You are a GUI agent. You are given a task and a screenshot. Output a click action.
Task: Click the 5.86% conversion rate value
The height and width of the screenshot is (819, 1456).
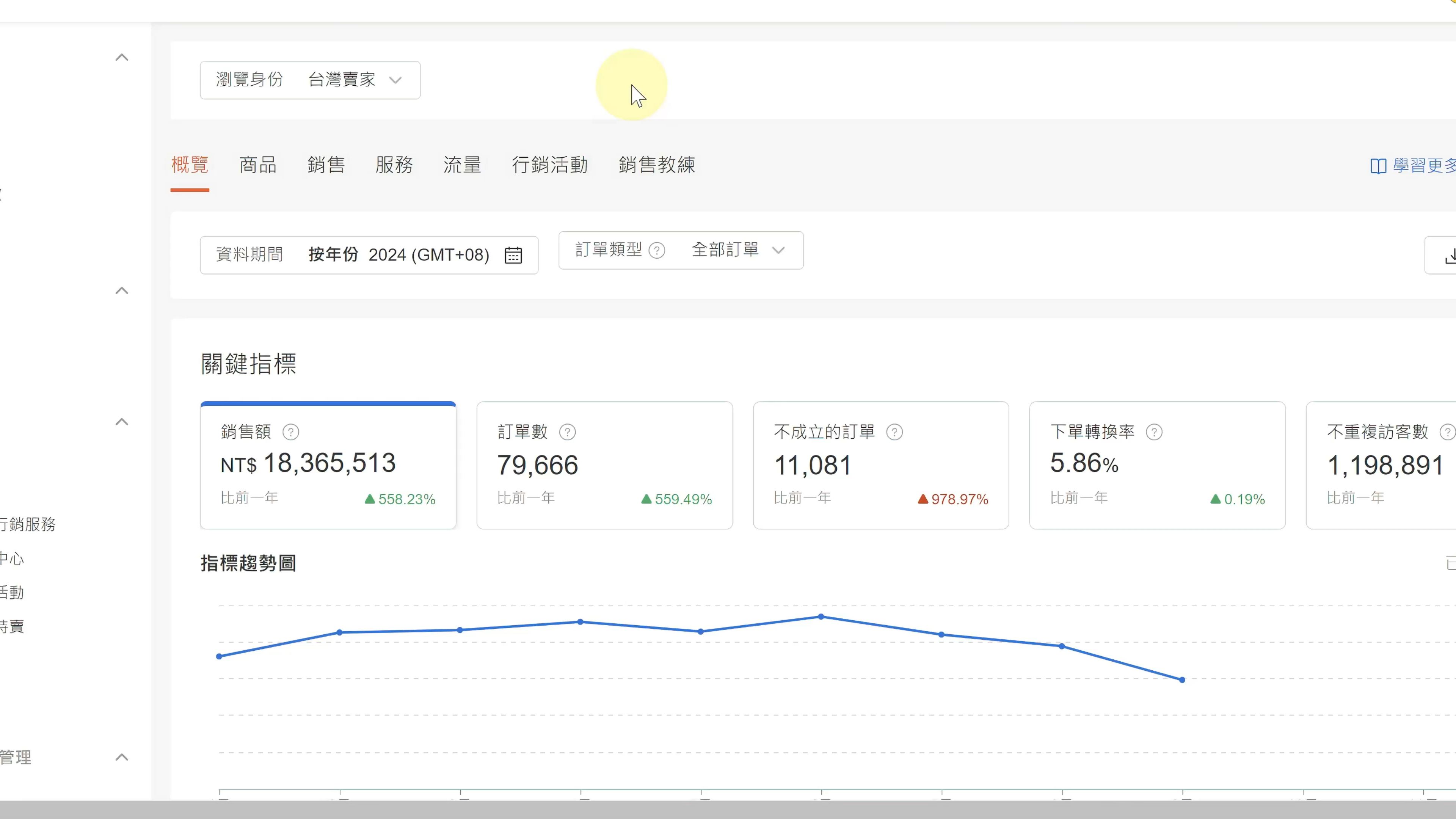point(1084,463)
